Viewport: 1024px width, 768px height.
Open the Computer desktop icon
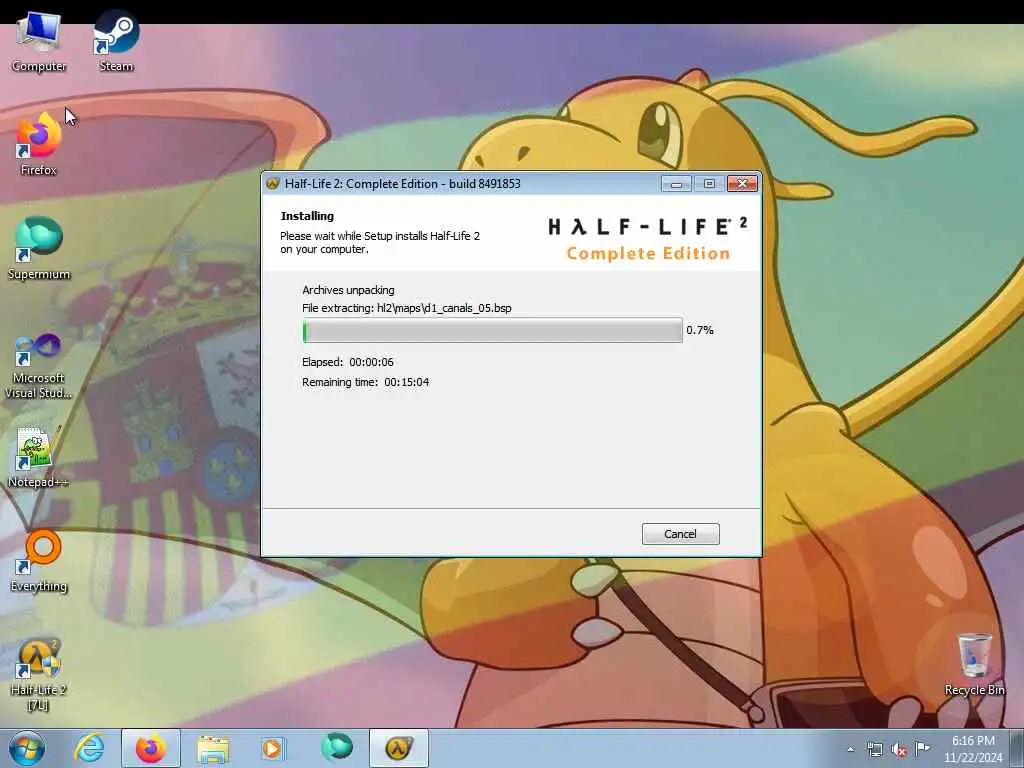(x=39, y=41)
